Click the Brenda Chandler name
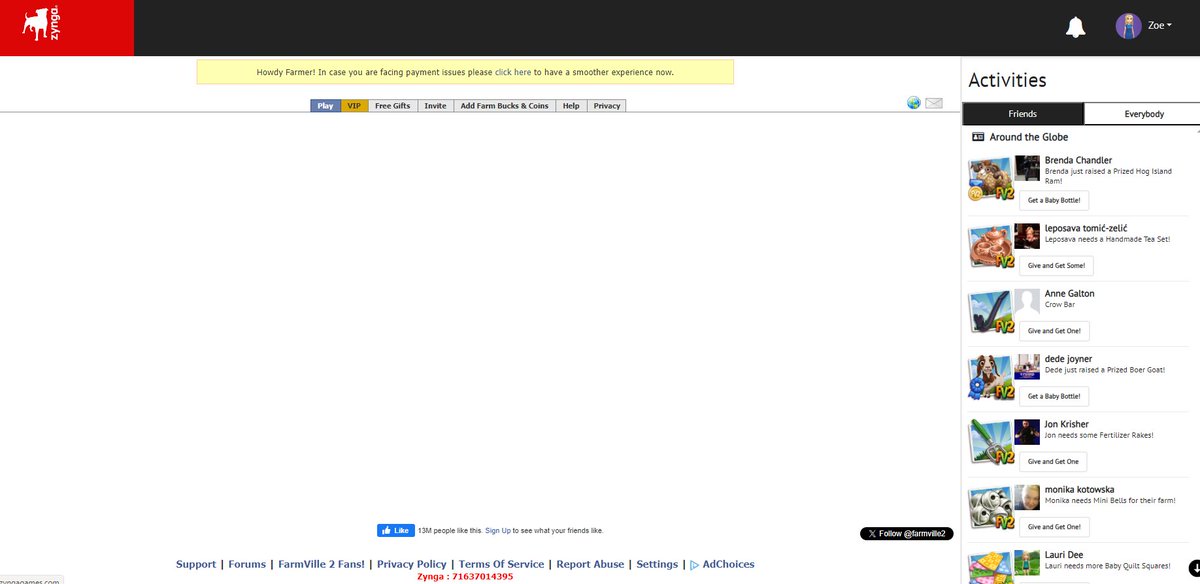The width and height of the screenshot is (1200, 584). click(1078, 160)
